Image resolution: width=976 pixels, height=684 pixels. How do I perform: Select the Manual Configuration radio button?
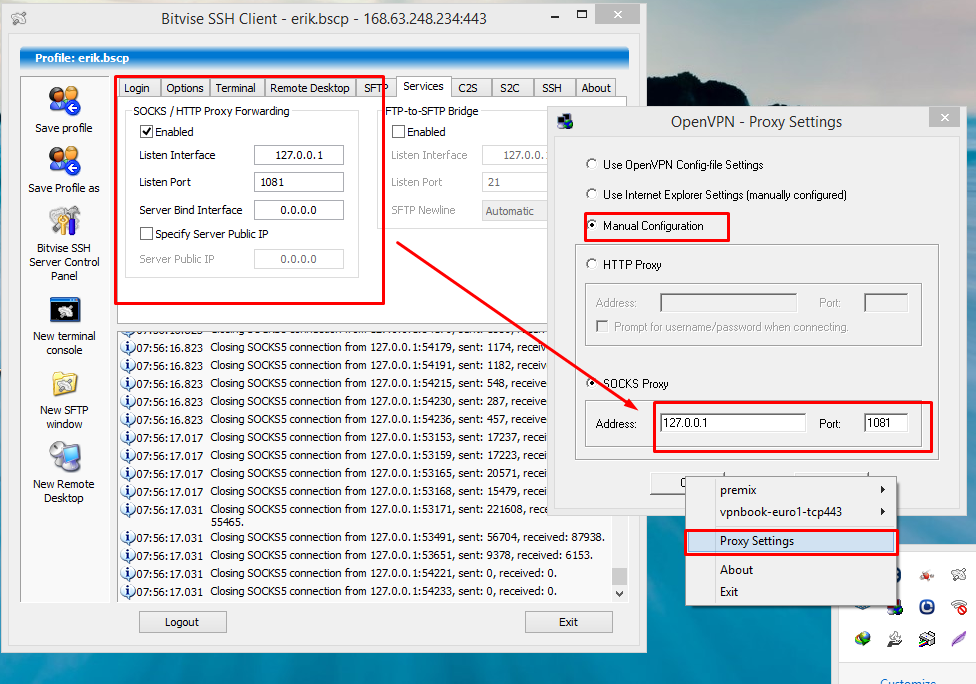591,225
